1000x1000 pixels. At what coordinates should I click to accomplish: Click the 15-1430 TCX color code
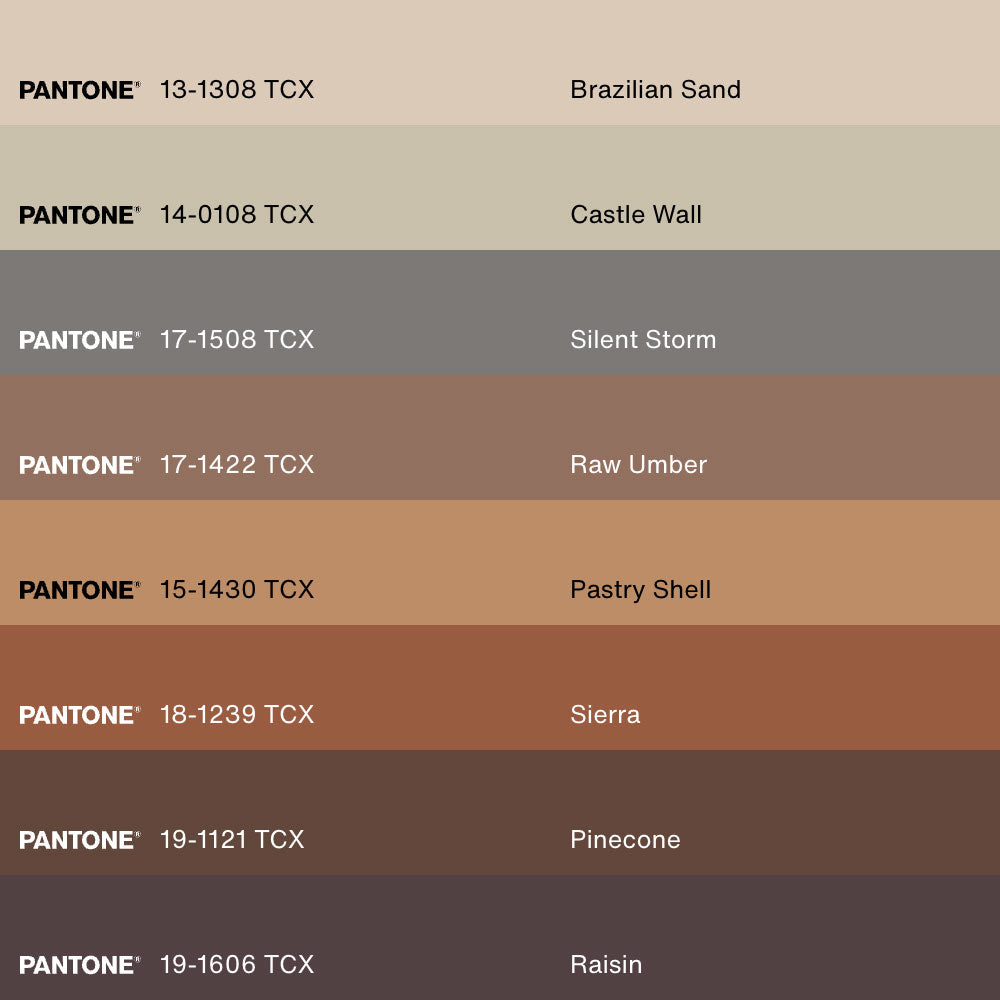(237, 590)
